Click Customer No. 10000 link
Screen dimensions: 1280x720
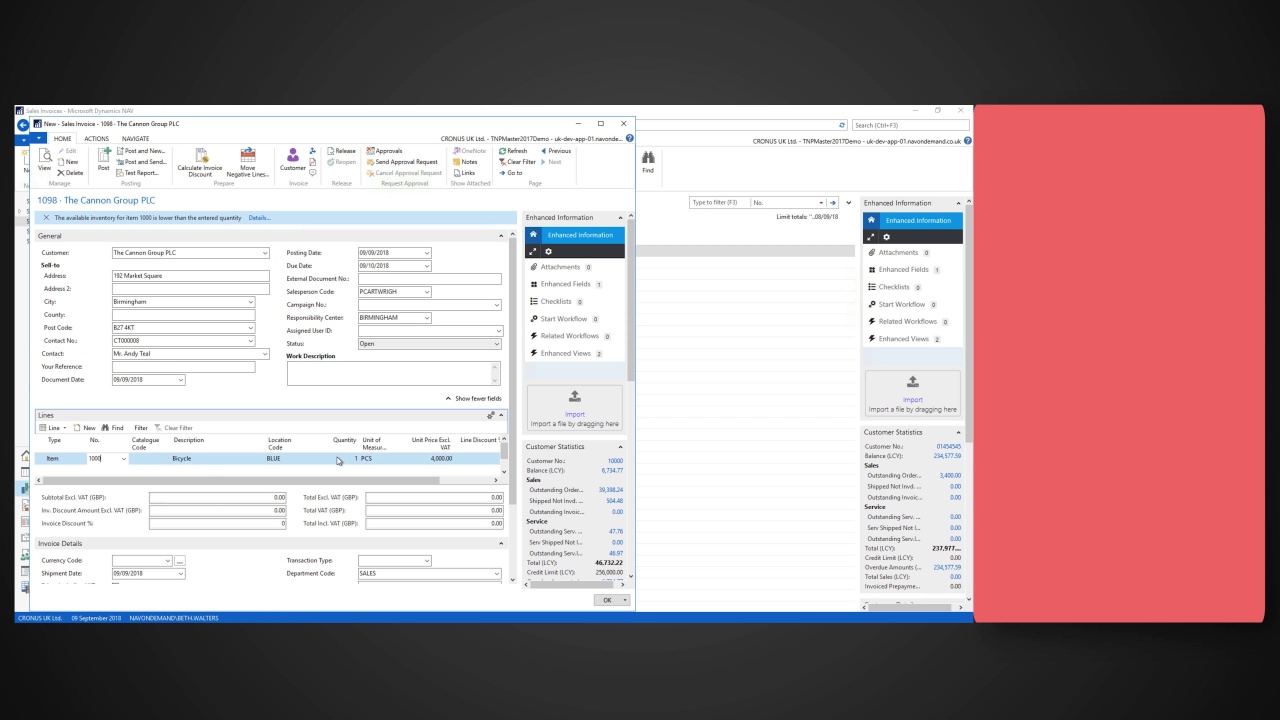coord(613,460)
